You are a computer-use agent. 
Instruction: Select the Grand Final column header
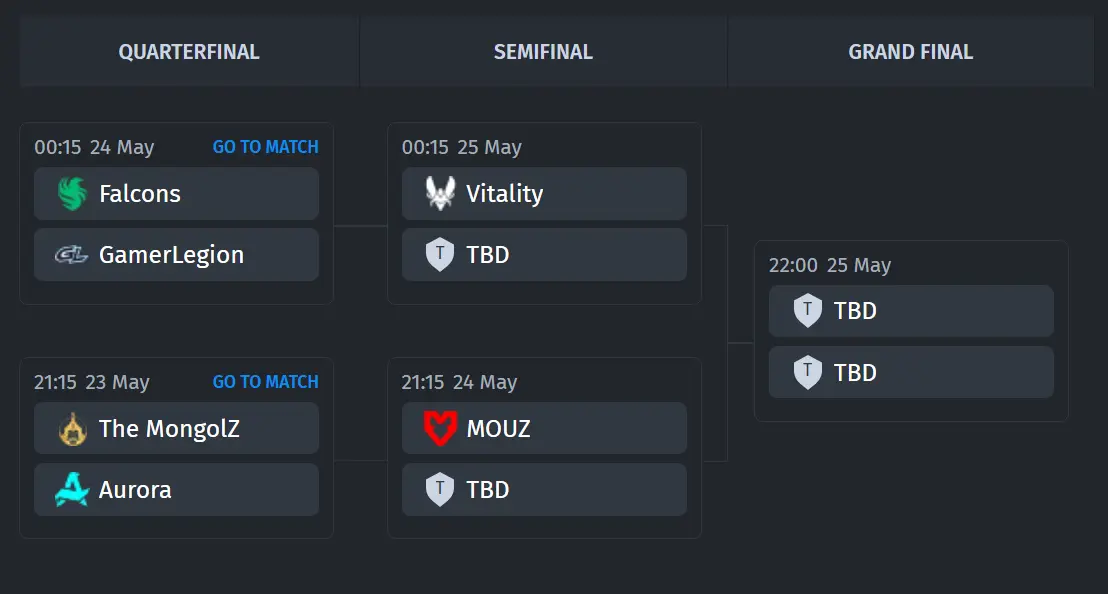(x=911, y=52)
